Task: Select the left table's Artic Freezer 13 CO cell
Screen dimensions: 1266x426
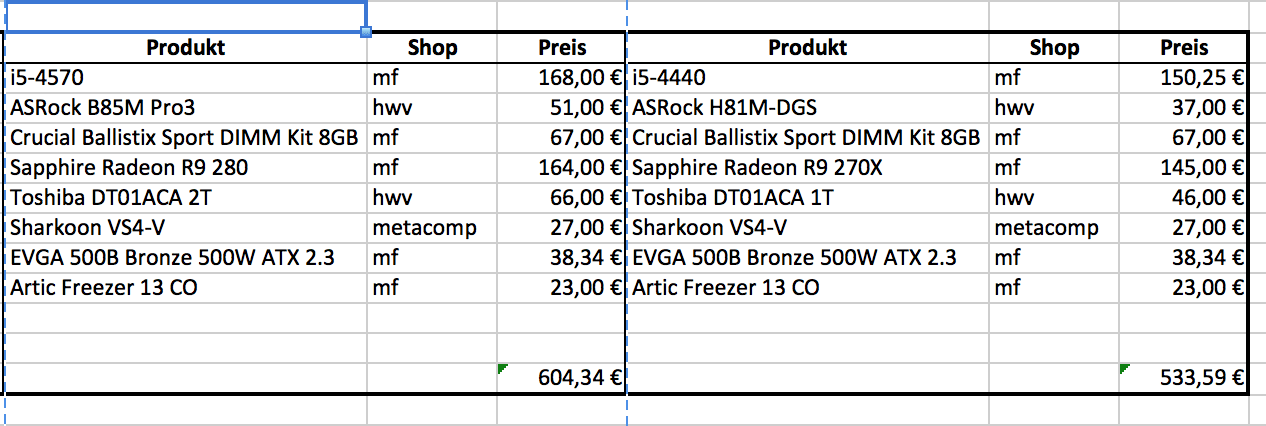Action: pos(186,288)
